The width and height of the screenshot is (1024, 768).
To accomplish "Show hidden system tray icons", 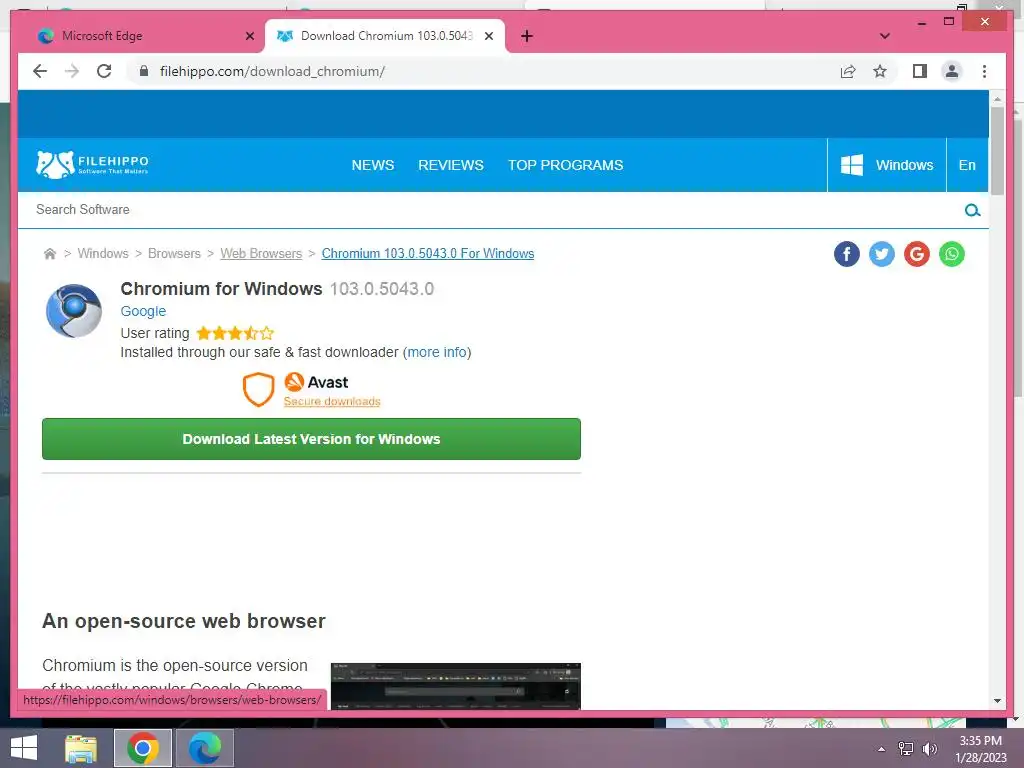I will point(881,749).
